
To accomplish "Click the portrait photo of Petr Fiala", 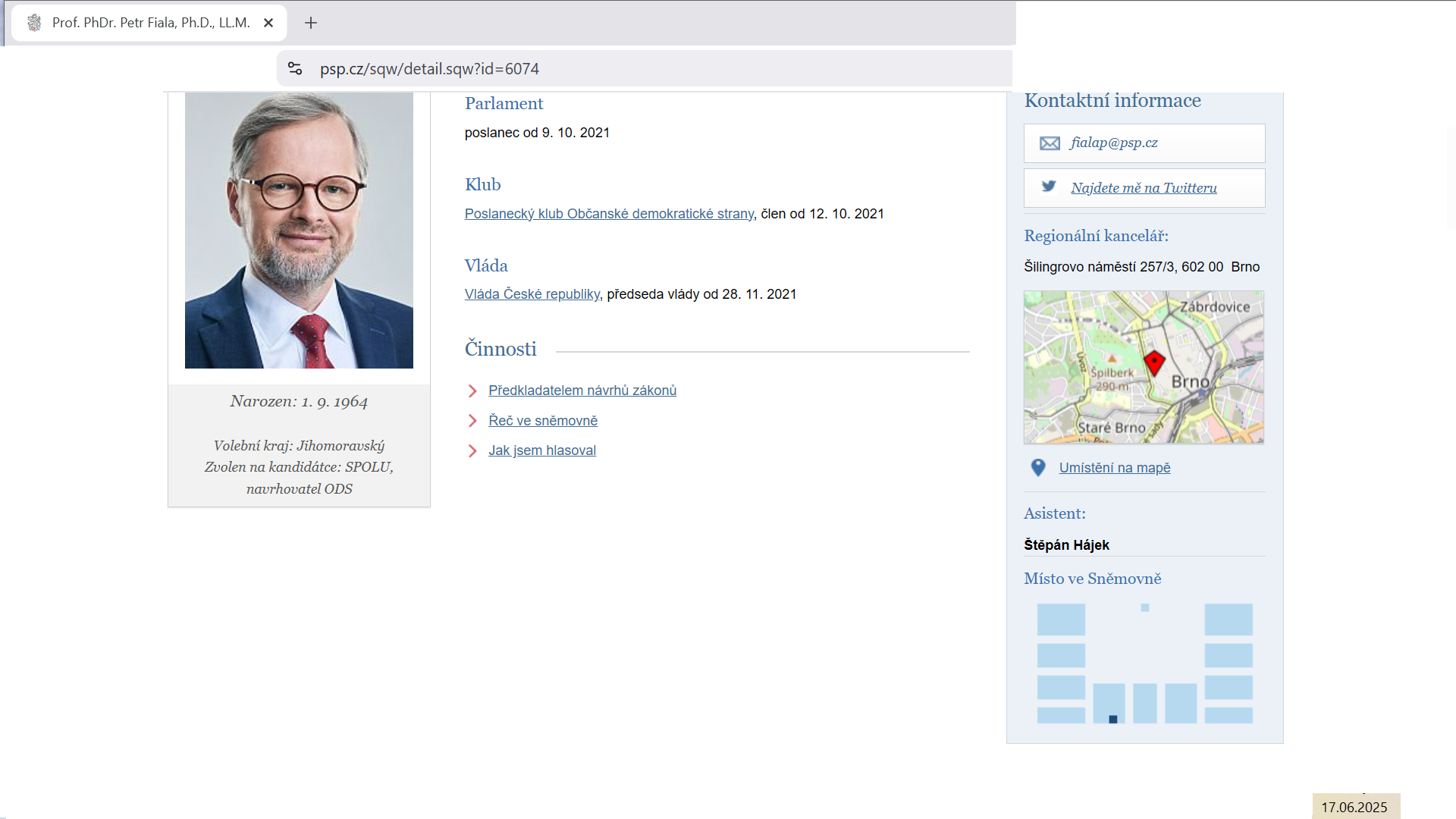I will tap(299, 231).
